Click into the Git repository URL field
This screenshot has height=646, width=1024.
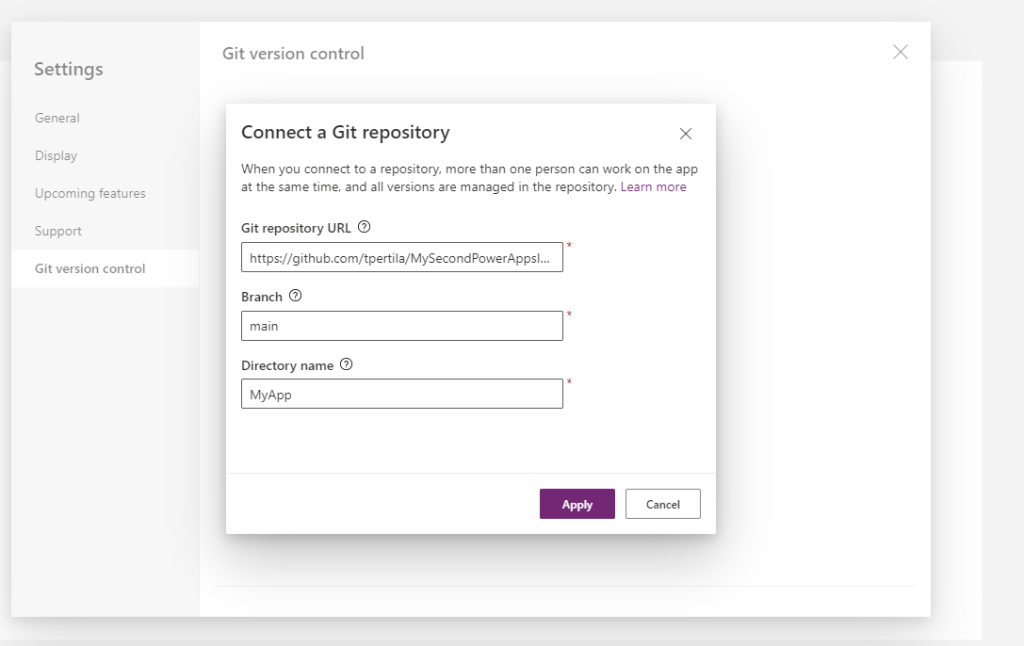click(x=401, y=258)
